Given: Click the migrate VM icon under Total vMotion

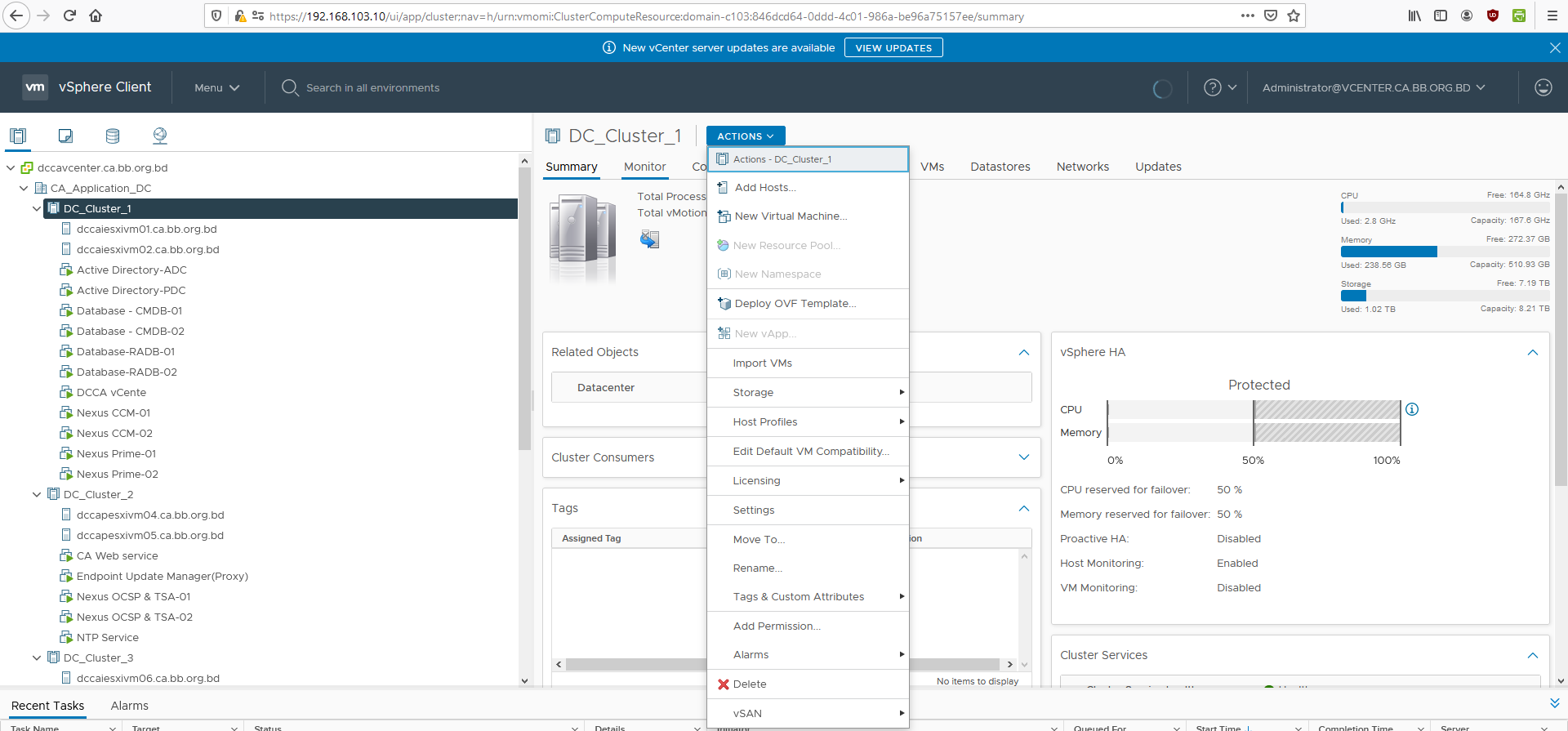Looking at the screenshot, I should coord(649,239).
